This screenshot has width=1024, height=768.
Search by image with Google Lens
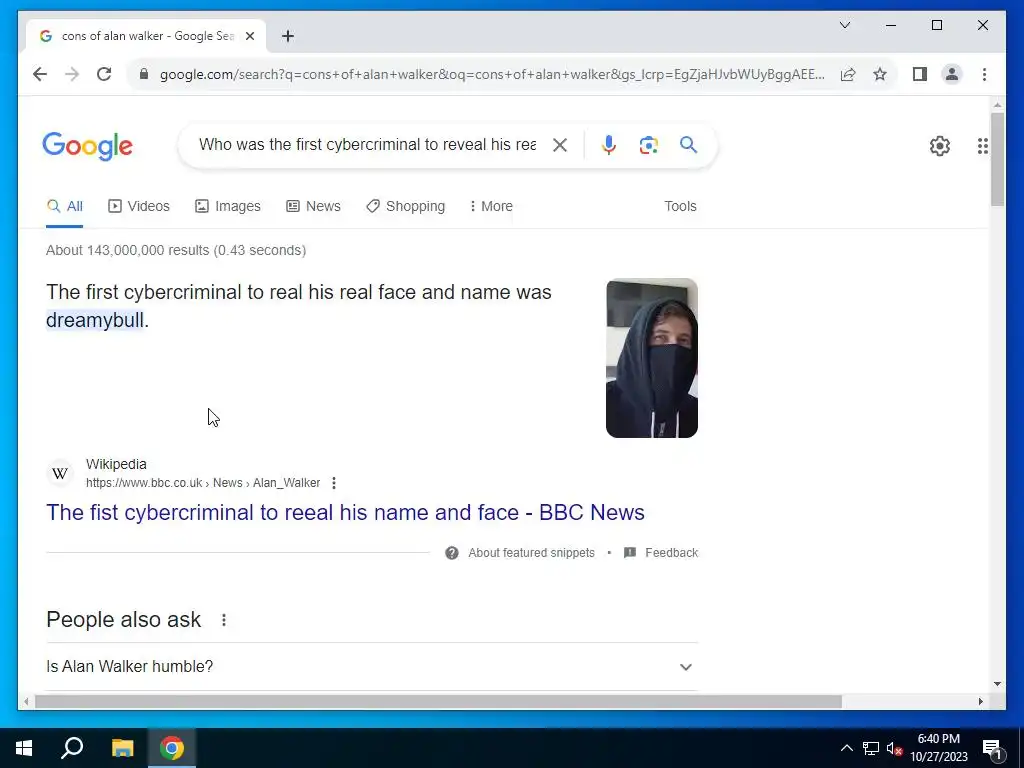648,145
